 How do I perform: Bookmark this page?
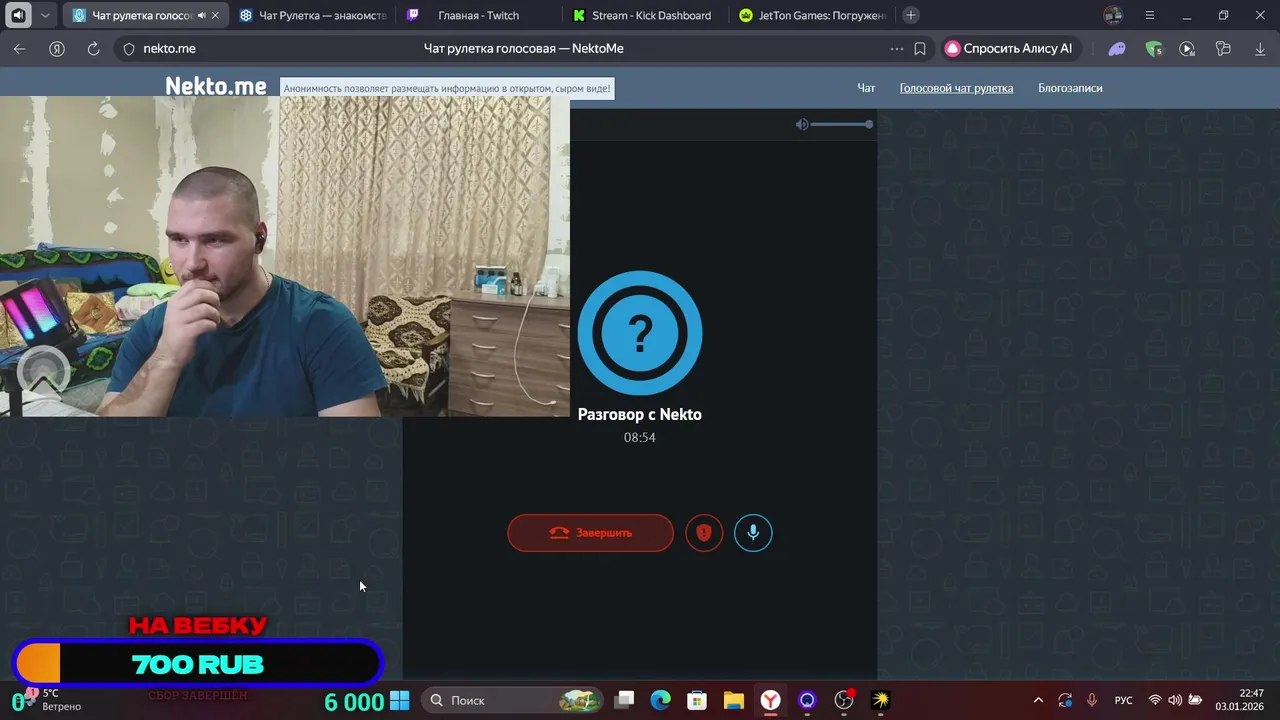(x=920, y=48)
